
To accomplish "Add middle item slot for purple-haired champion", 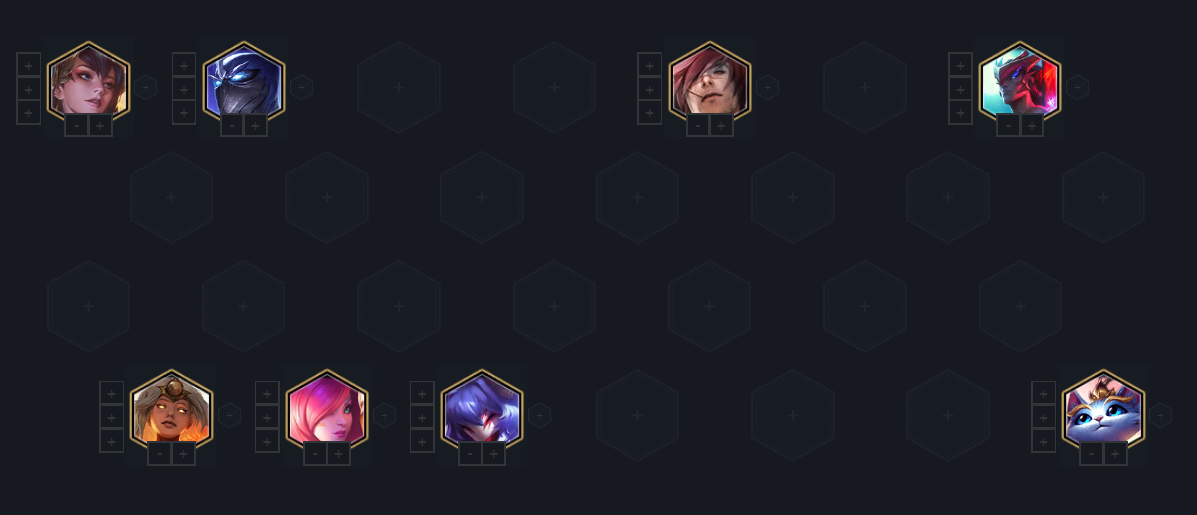I will (422, 417).
